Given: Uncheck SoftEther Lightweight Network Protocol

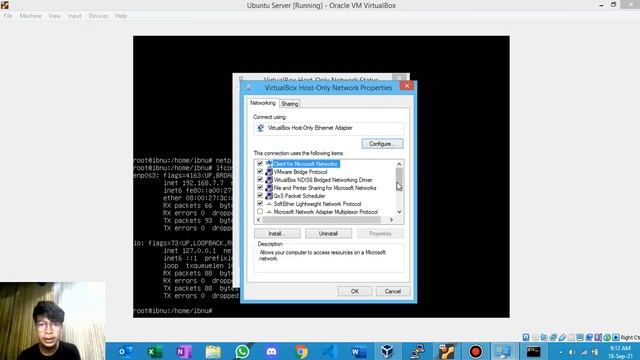Looking at the screenshot, I should coord(260,203).
